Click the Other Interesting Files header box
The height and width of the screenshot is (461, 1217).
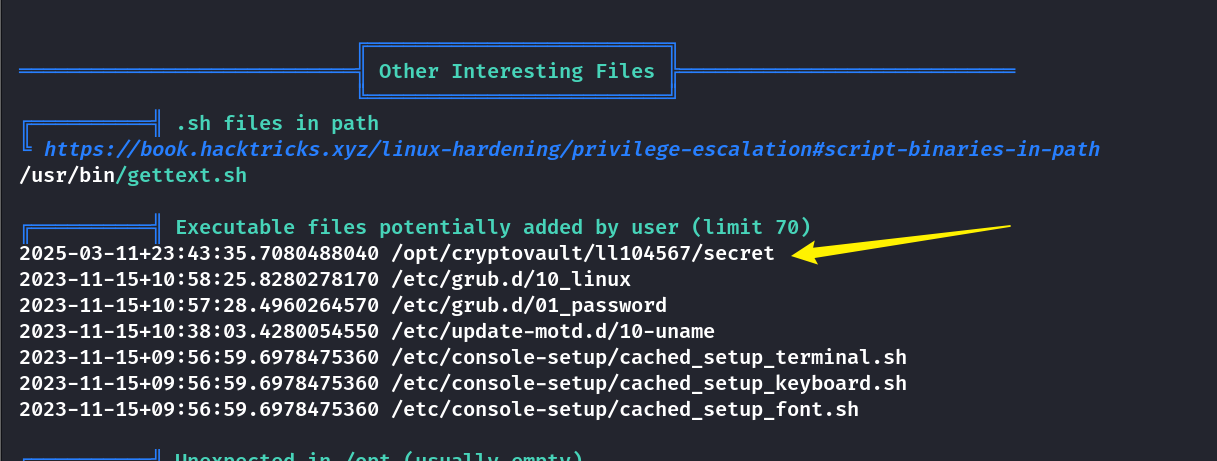pyautogui.click(x=517, y=71)
